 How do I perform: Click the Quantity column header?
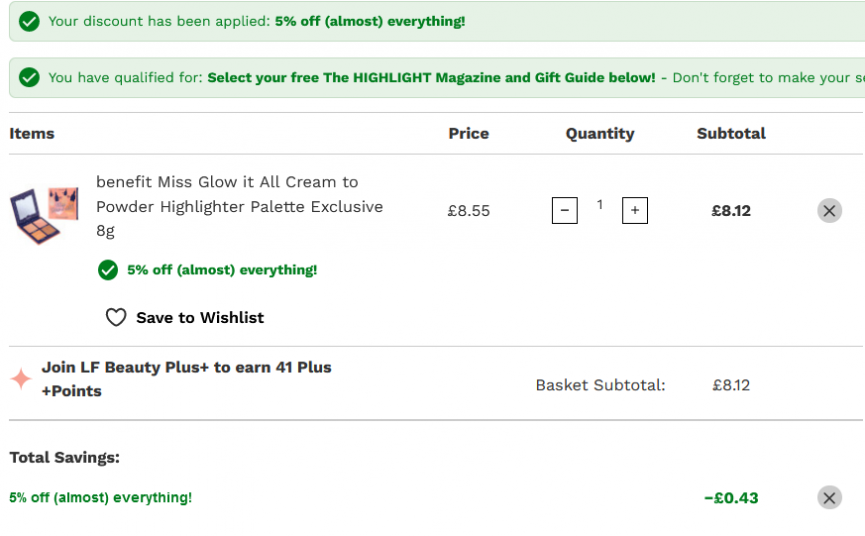pyautogui.click(x=600, y=134)
